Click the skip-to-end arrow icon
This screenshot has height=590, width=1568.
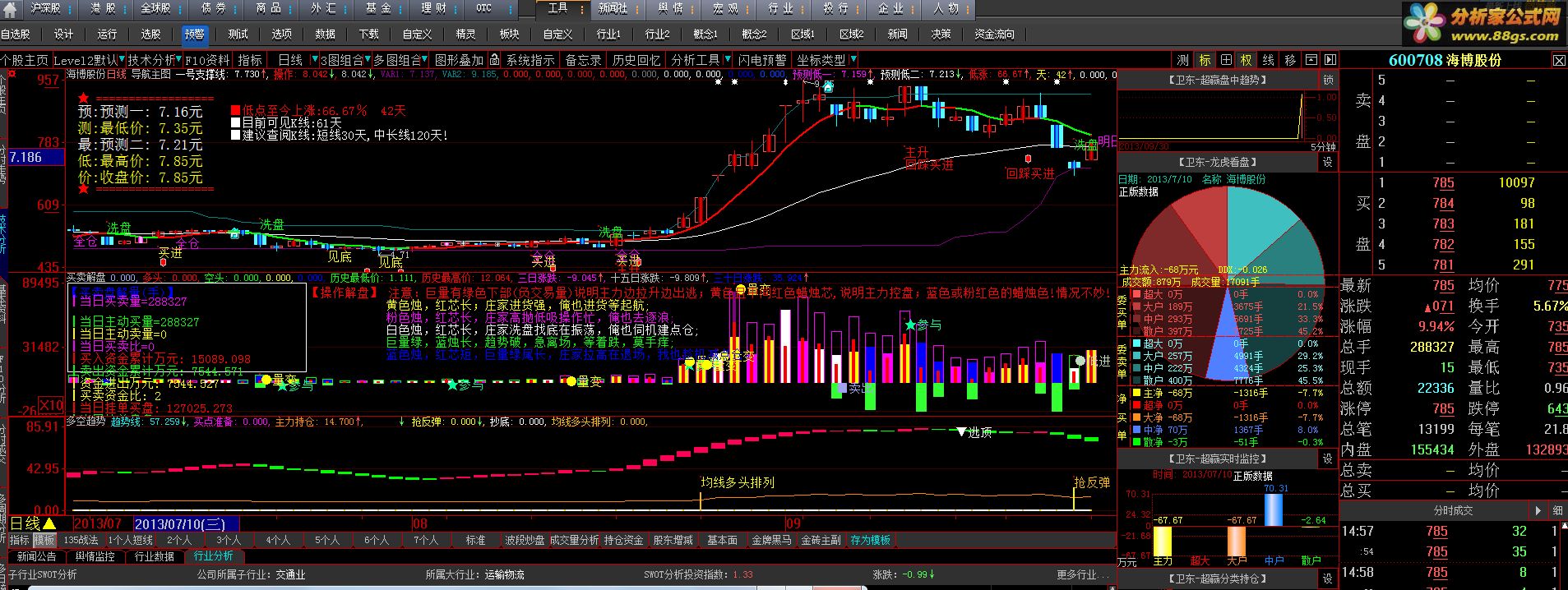click(x=1330, y=60)
